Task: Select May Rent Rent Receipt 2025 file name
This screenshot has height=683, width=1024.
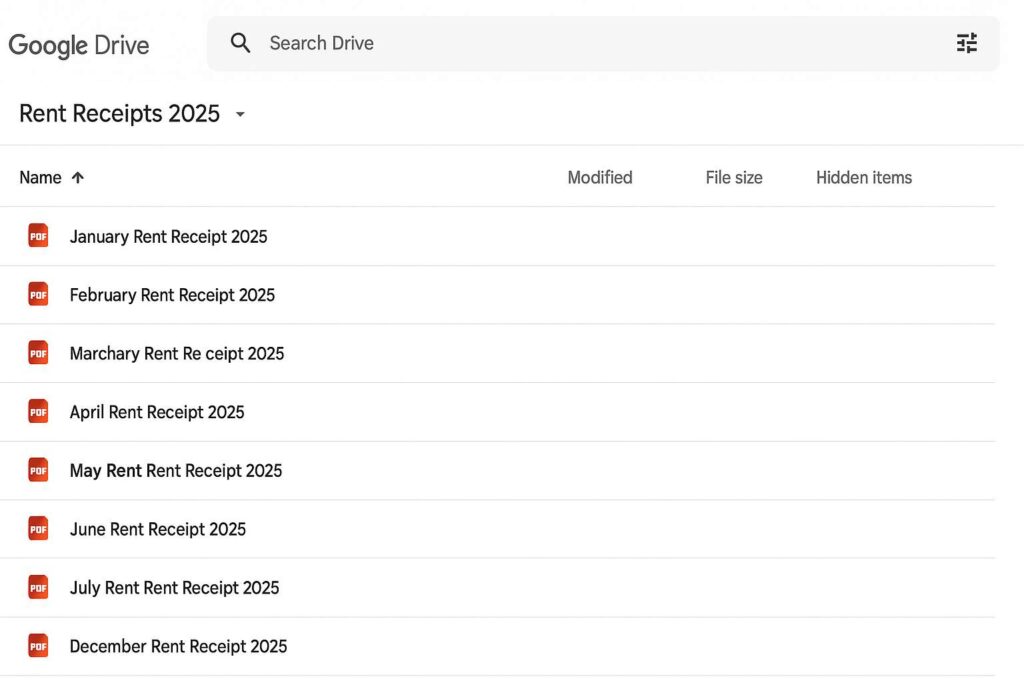Action: pyautogui.click(x=176, y=471)
